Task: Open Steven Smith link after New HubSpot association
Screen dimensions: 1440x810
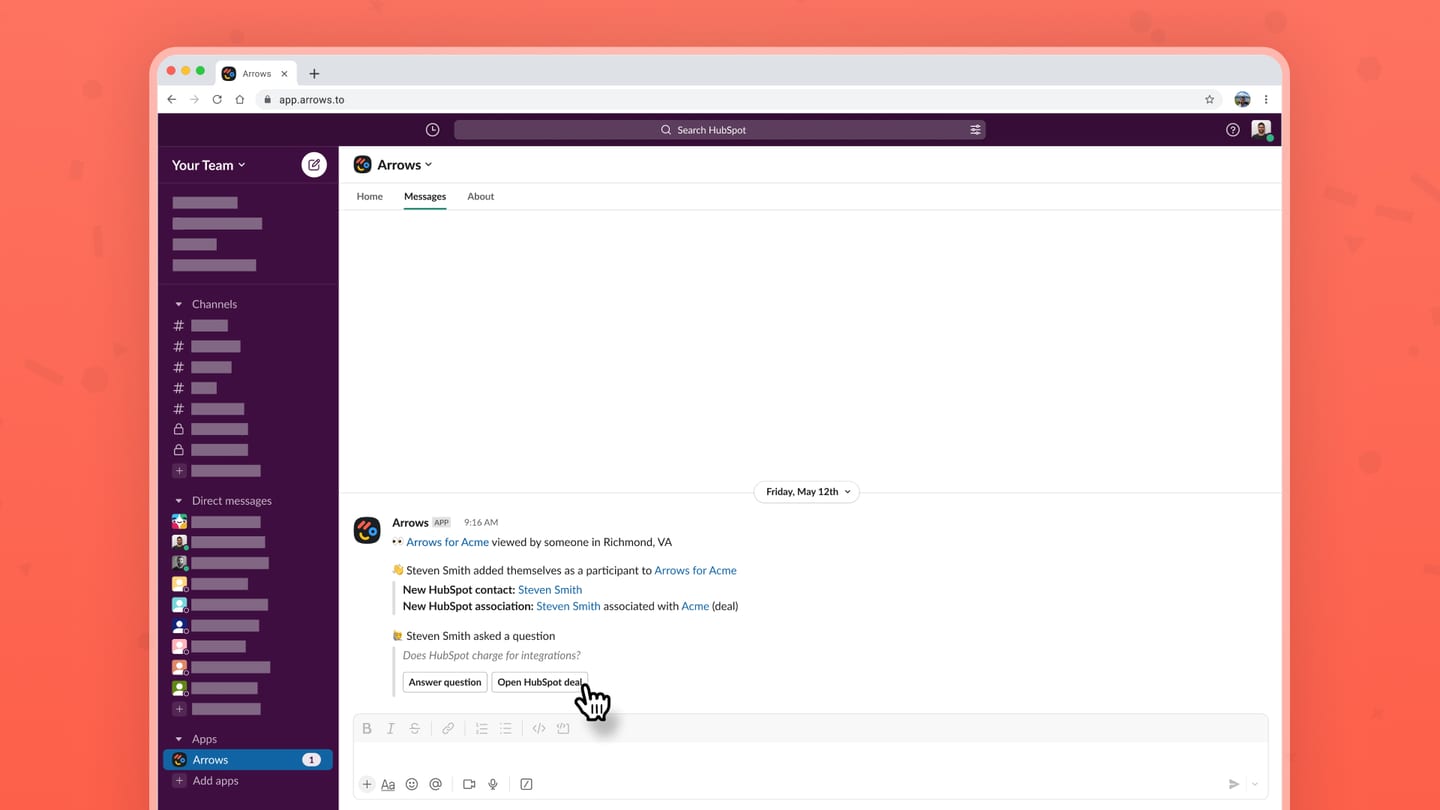Action: click(568, 606)
